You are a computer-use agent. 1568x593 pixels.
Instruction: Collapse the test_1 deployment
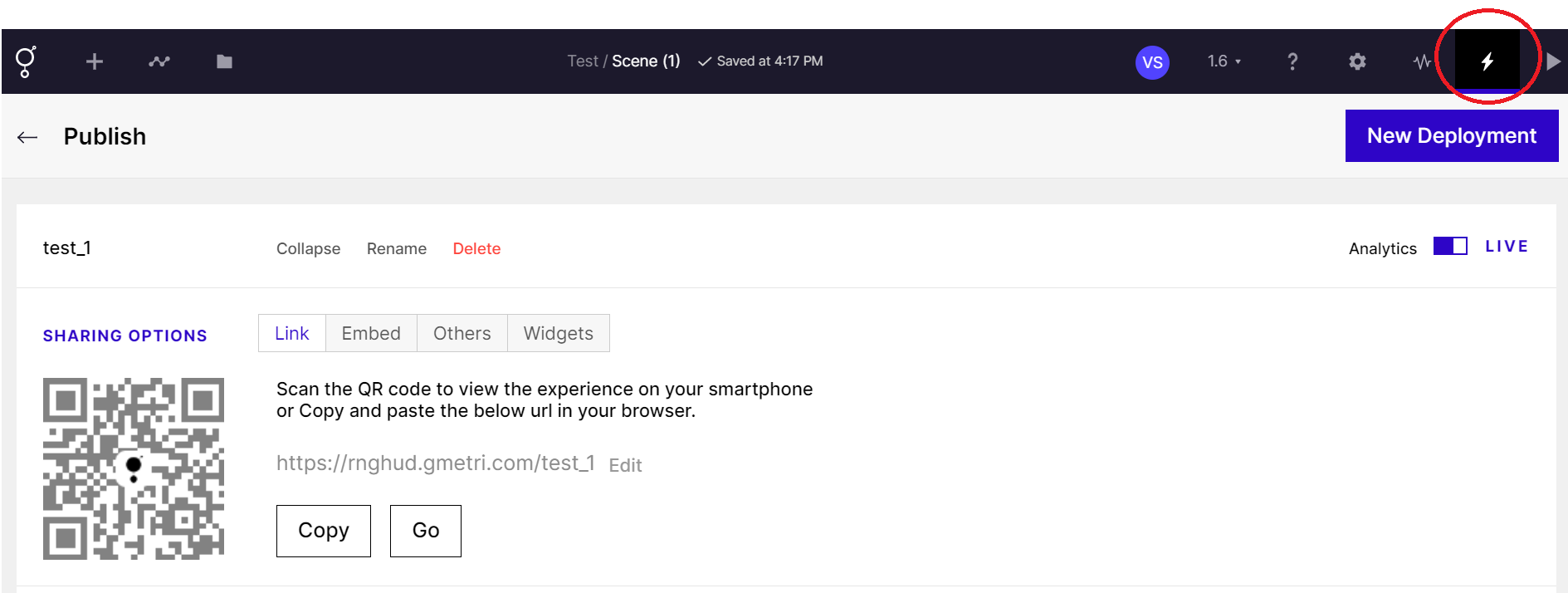pyautogui.click(x=308, y=248)
